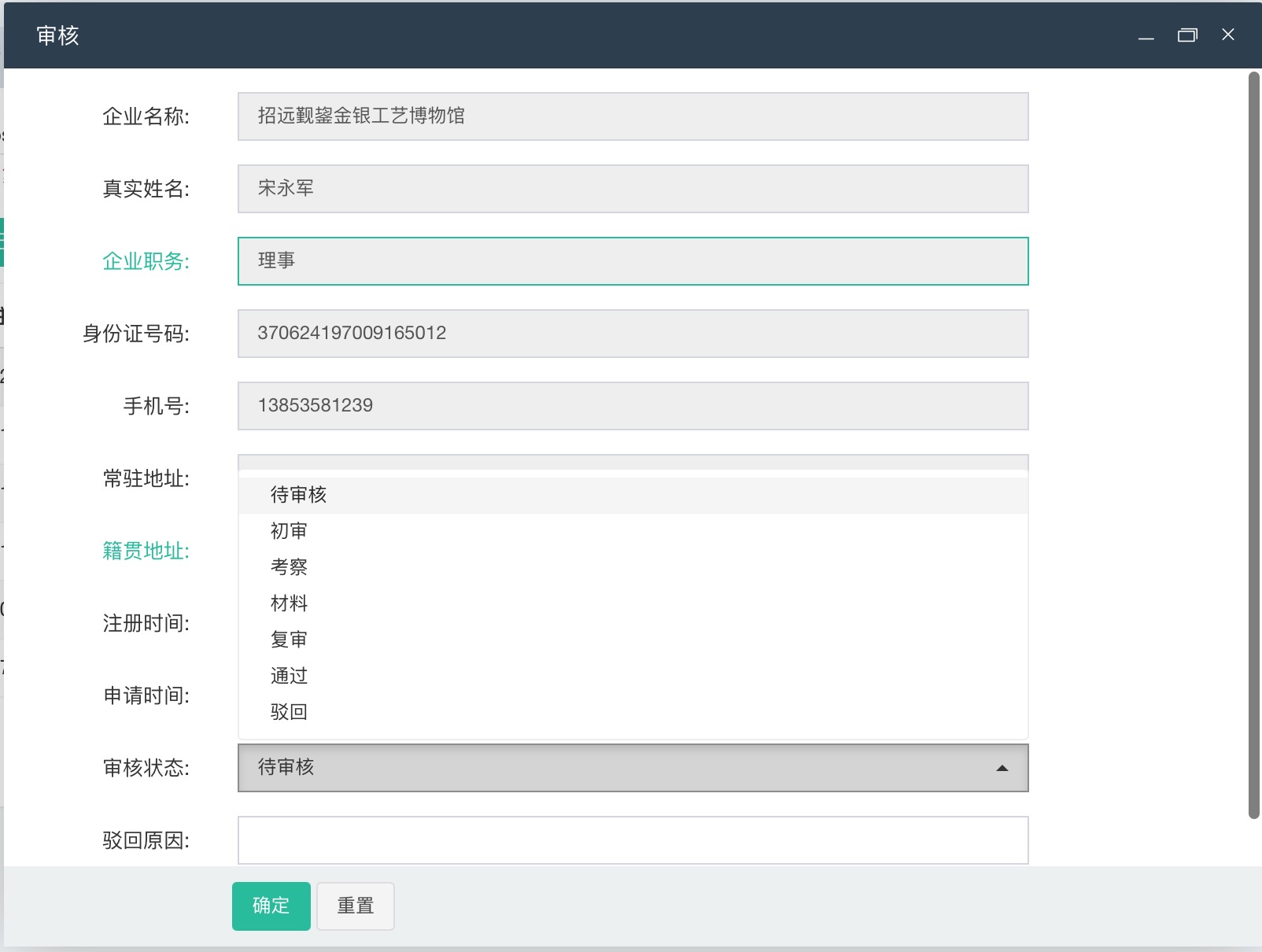Focus the 驳回原因 text field
This screenshot has height=952, width=1262.
point(633,839)
